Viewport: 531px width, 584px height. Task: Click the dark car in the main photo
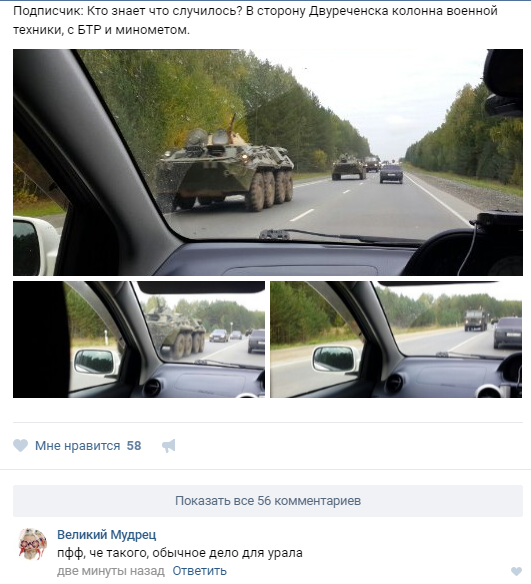click(391, 174)
